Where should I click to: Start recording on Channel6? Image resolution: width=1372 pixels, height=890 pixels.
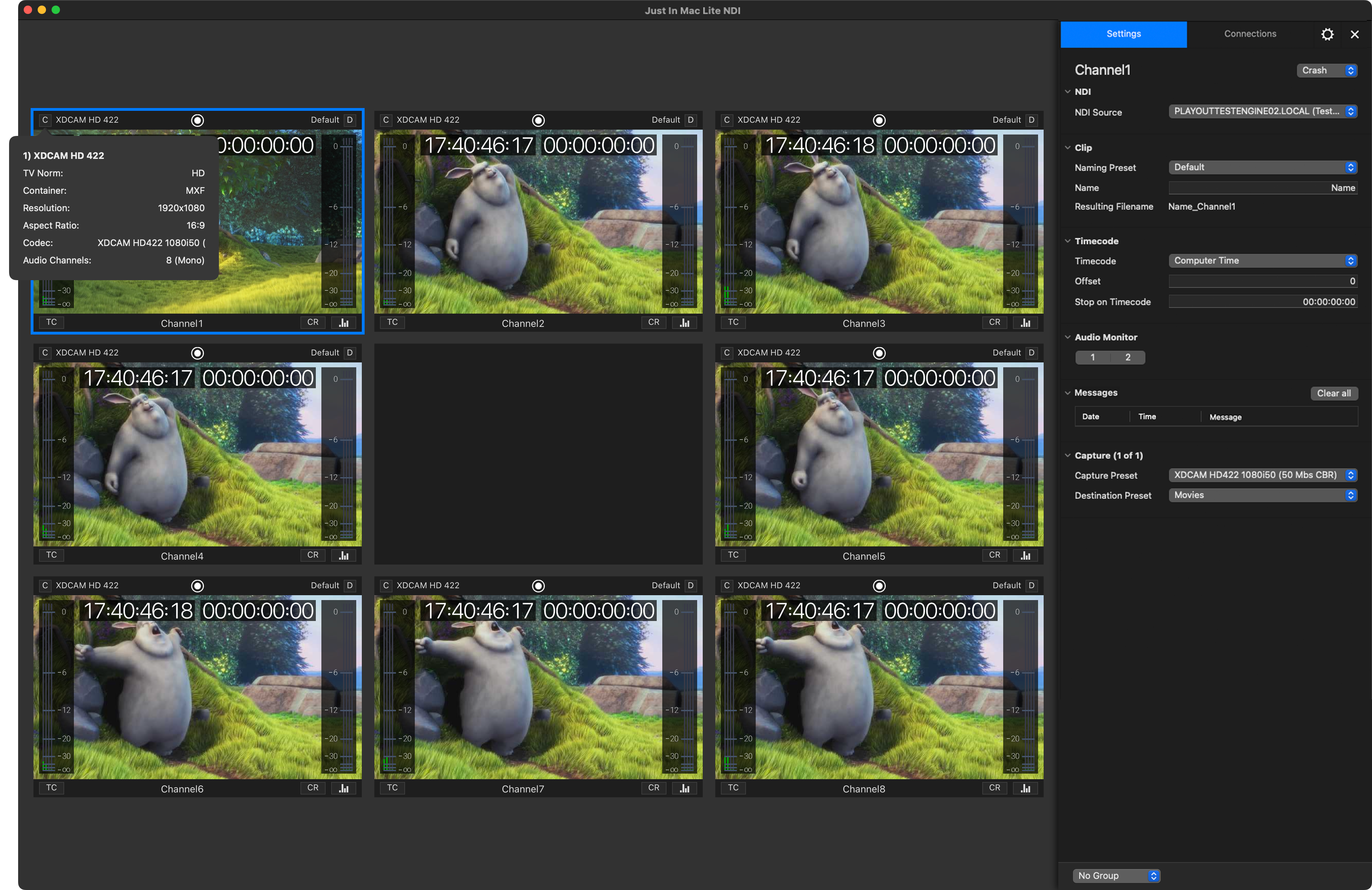[x=197, y=586]
